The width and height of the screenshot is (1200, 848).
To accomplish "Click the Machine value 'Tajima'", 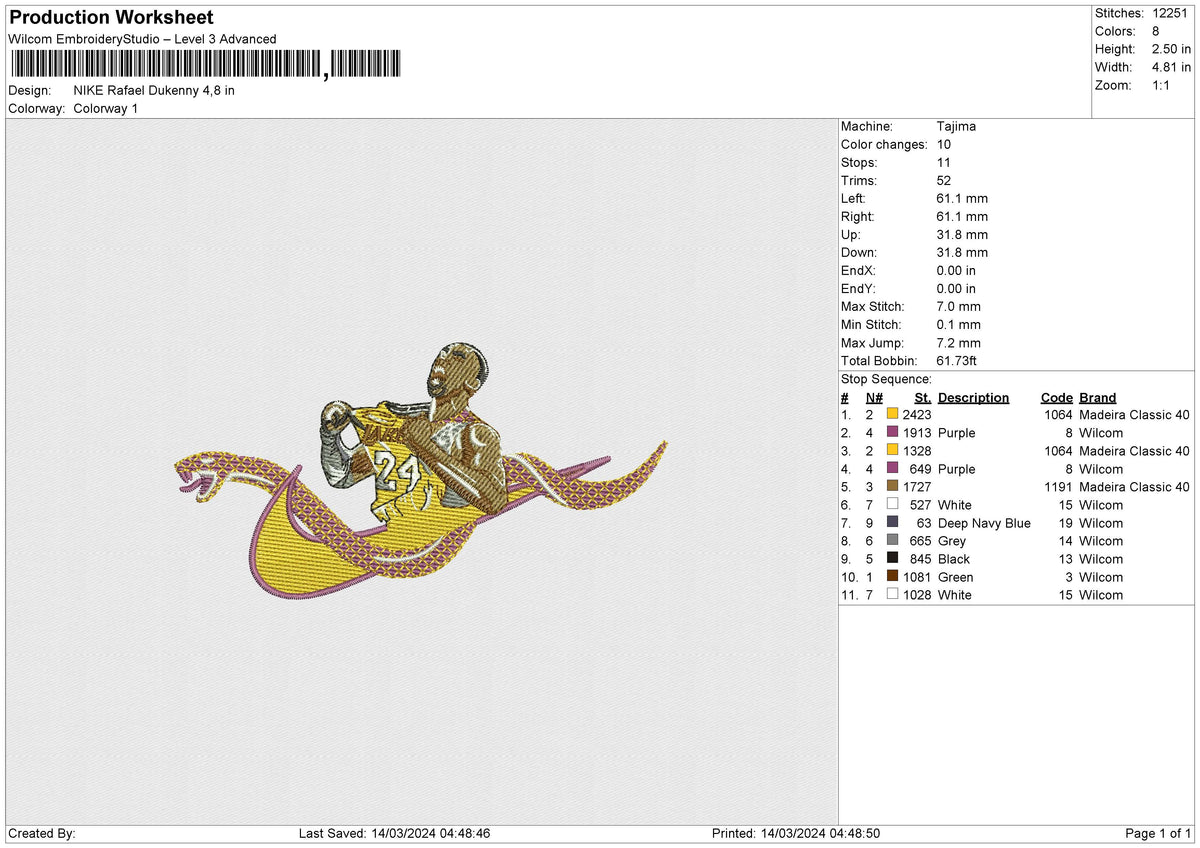I will coord(956,126).
